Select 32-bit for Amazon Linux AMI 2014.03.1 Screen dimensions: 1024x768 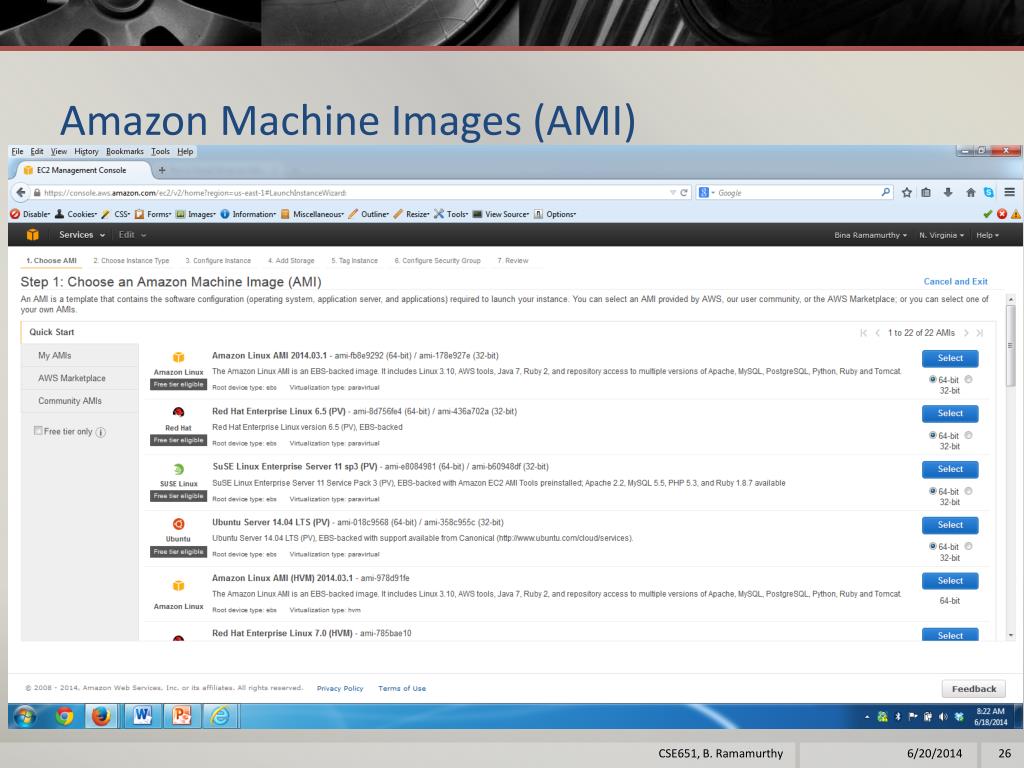tap(968, 379)
